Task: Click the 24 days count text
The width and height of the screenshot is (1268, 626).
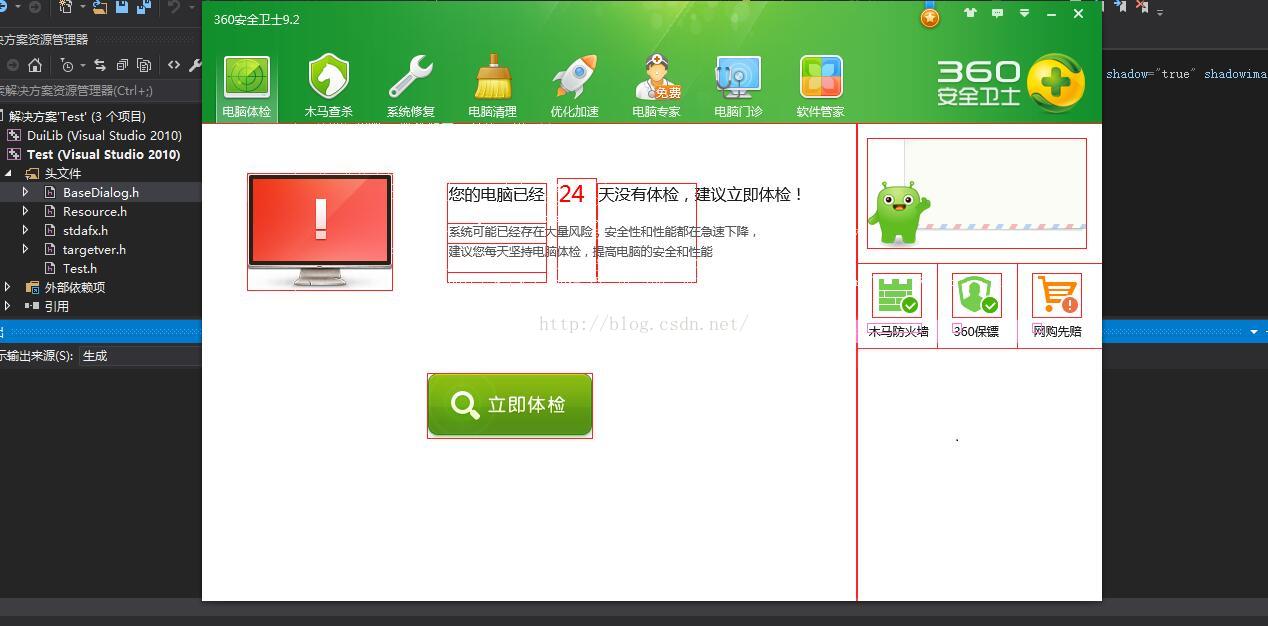Action: (572, 194)
